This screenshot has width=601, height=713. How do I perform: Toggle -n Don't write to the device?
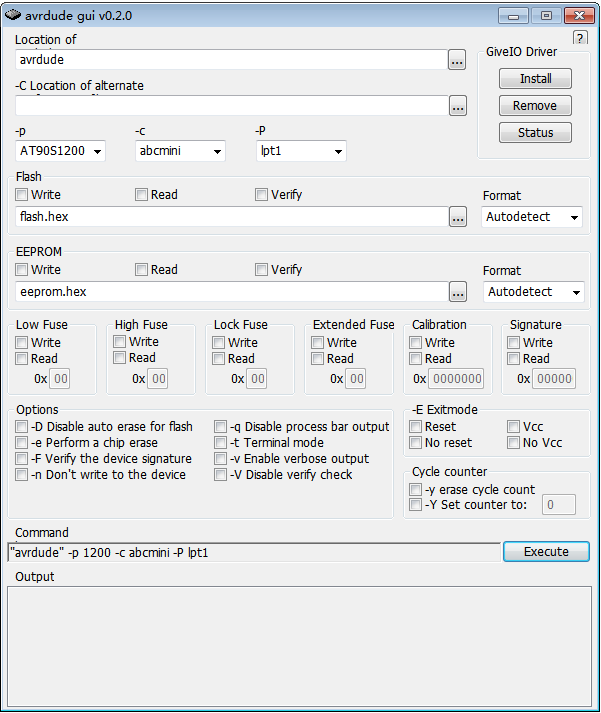click(x=21, y=475)
